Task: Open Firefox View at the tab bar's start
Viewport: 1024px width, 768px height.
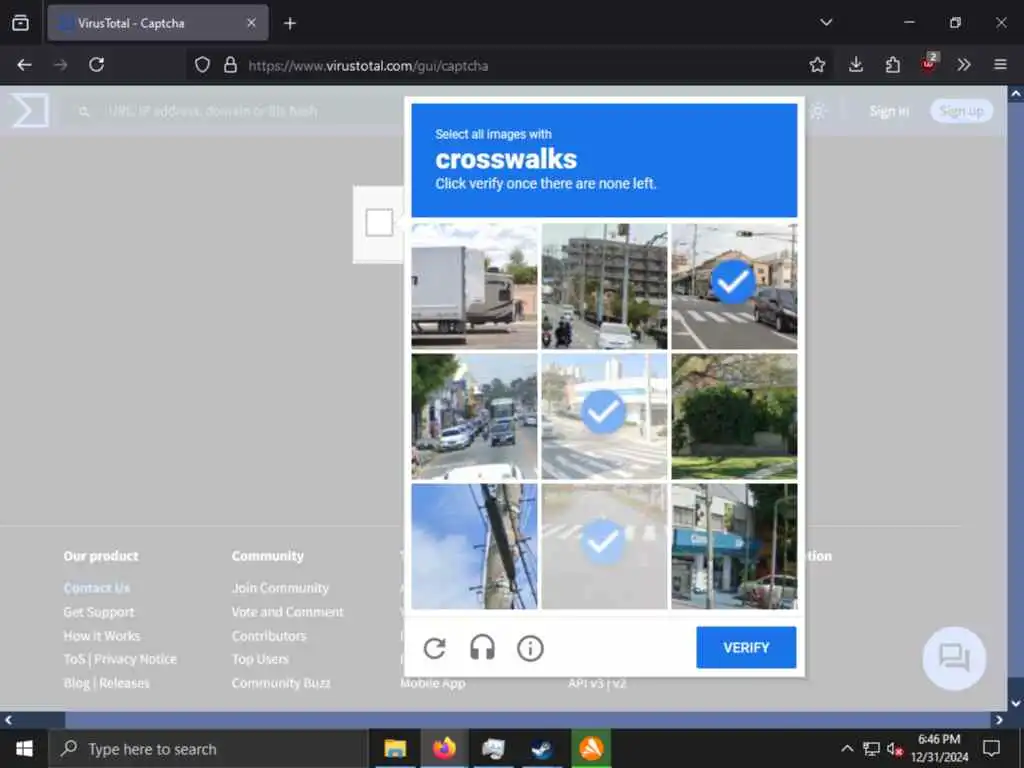Action: point(20,23)
